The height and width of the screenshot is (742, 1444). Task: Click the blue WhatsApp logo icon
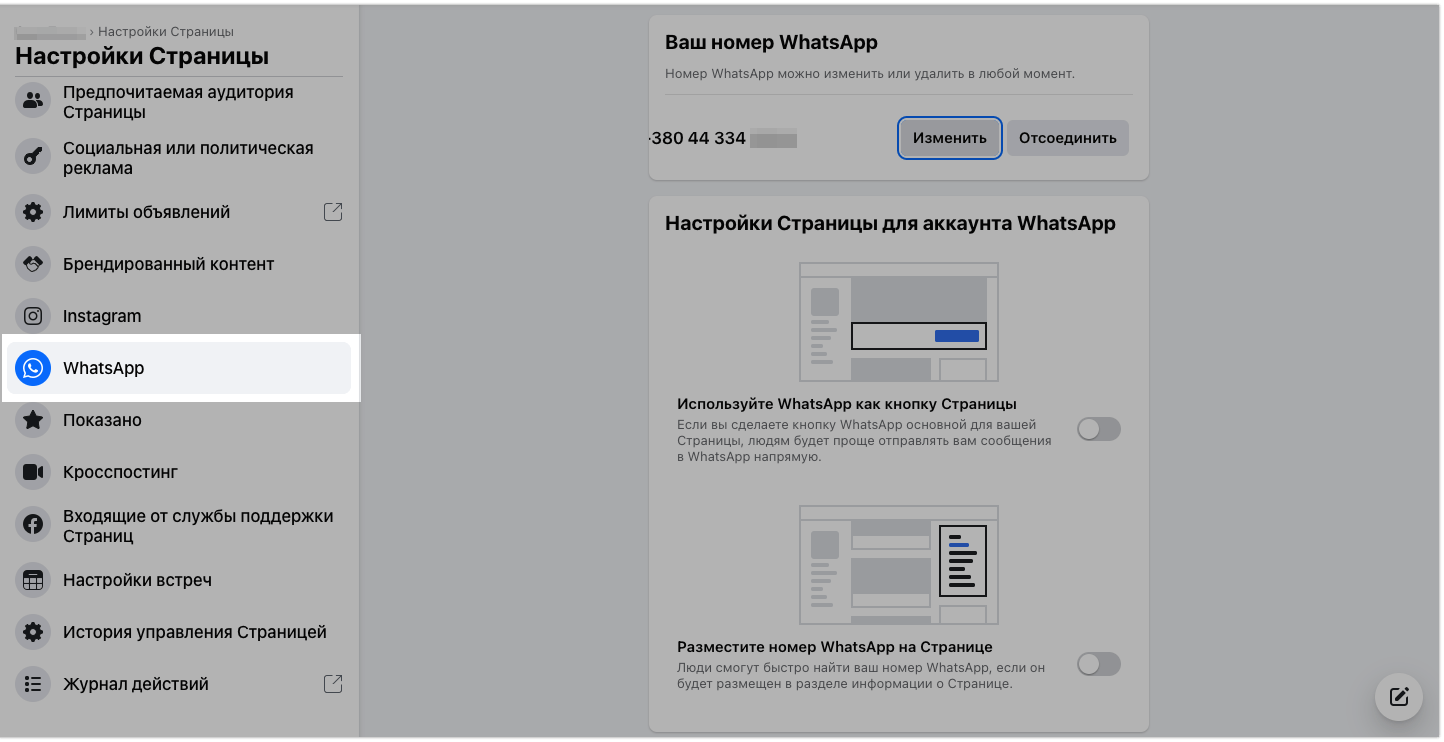(x=33, y=368)
